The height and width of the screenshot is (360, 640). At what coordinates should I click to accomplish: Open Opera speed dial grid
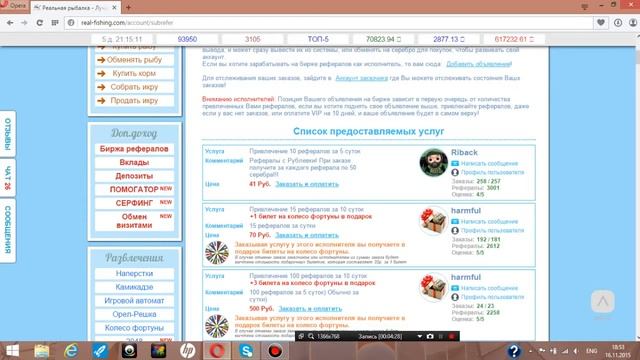pos(55,23)
